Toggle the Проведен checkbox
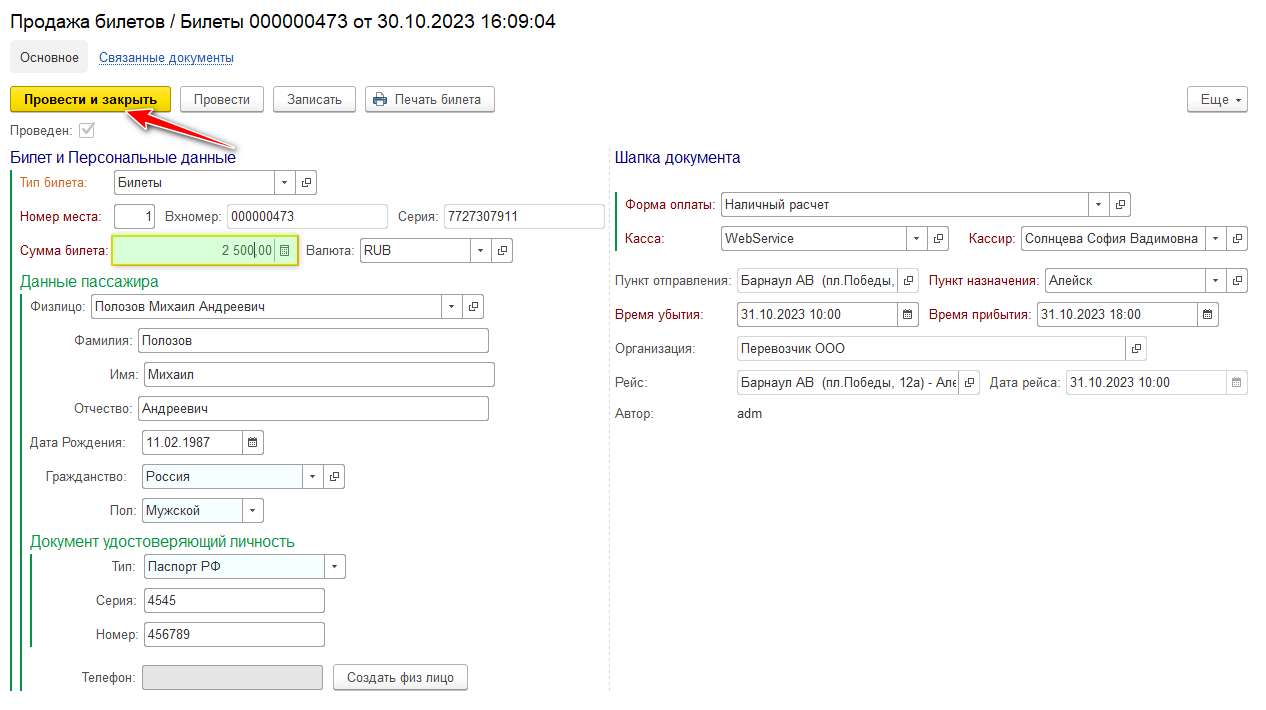The image size is (1266, 710). point(87,130)
